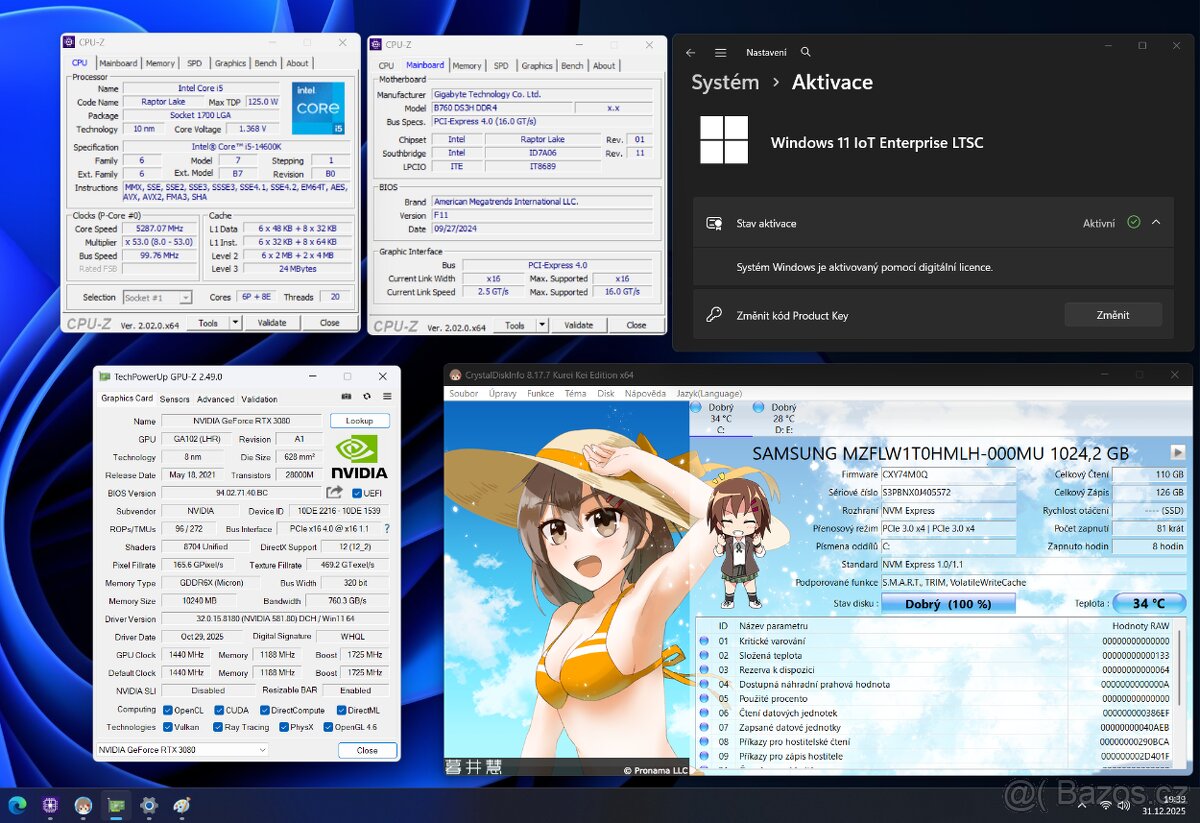Open CrystalDiskInfo from the taskbar

click(x=83, y=805)
